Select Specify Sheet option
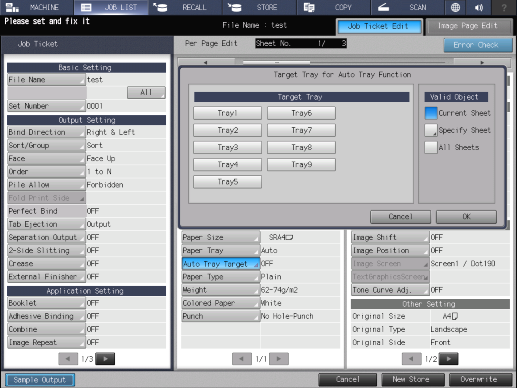The image size is (517, 388). (431, 130)
